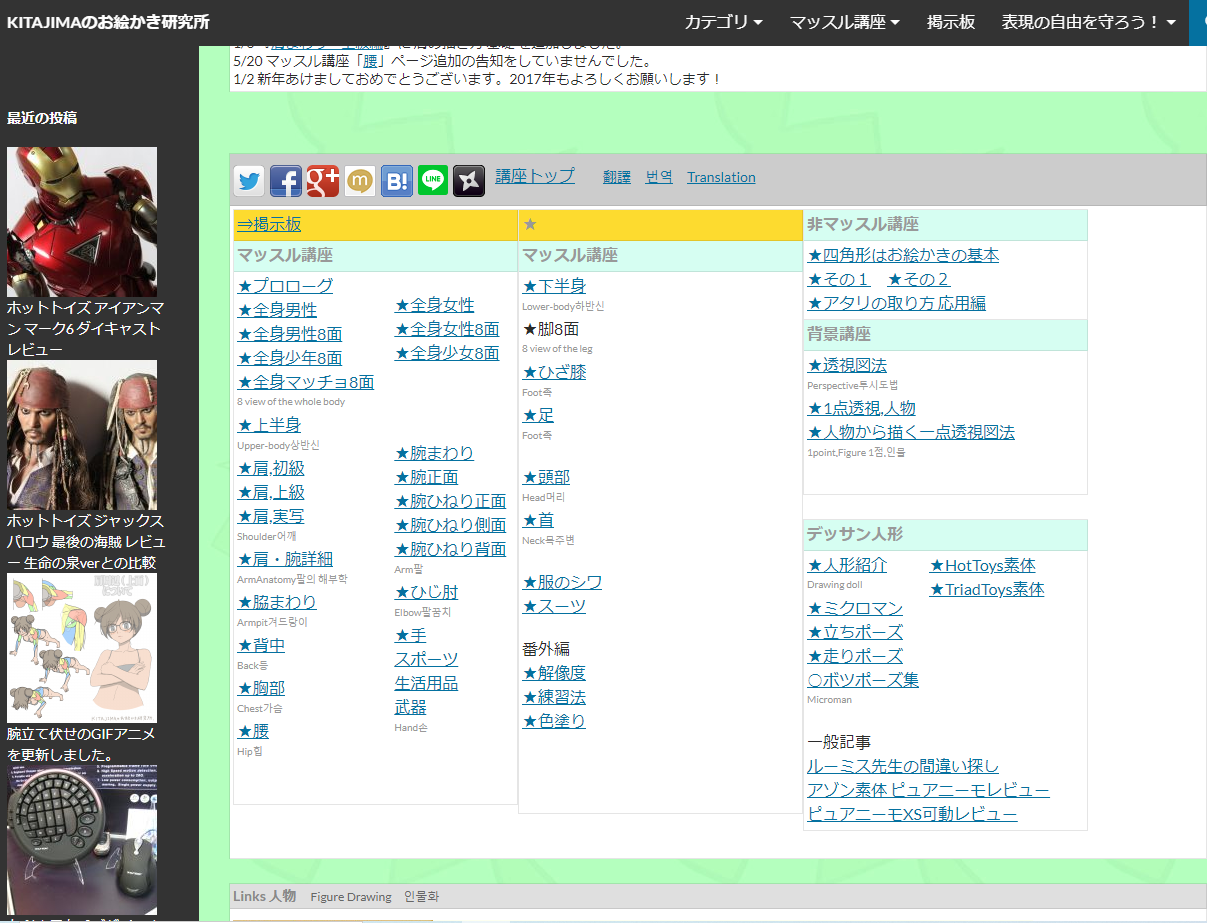This screenshot has width=1207, height=923.
Task: Open the 講座トップ link
Action: 535,176
